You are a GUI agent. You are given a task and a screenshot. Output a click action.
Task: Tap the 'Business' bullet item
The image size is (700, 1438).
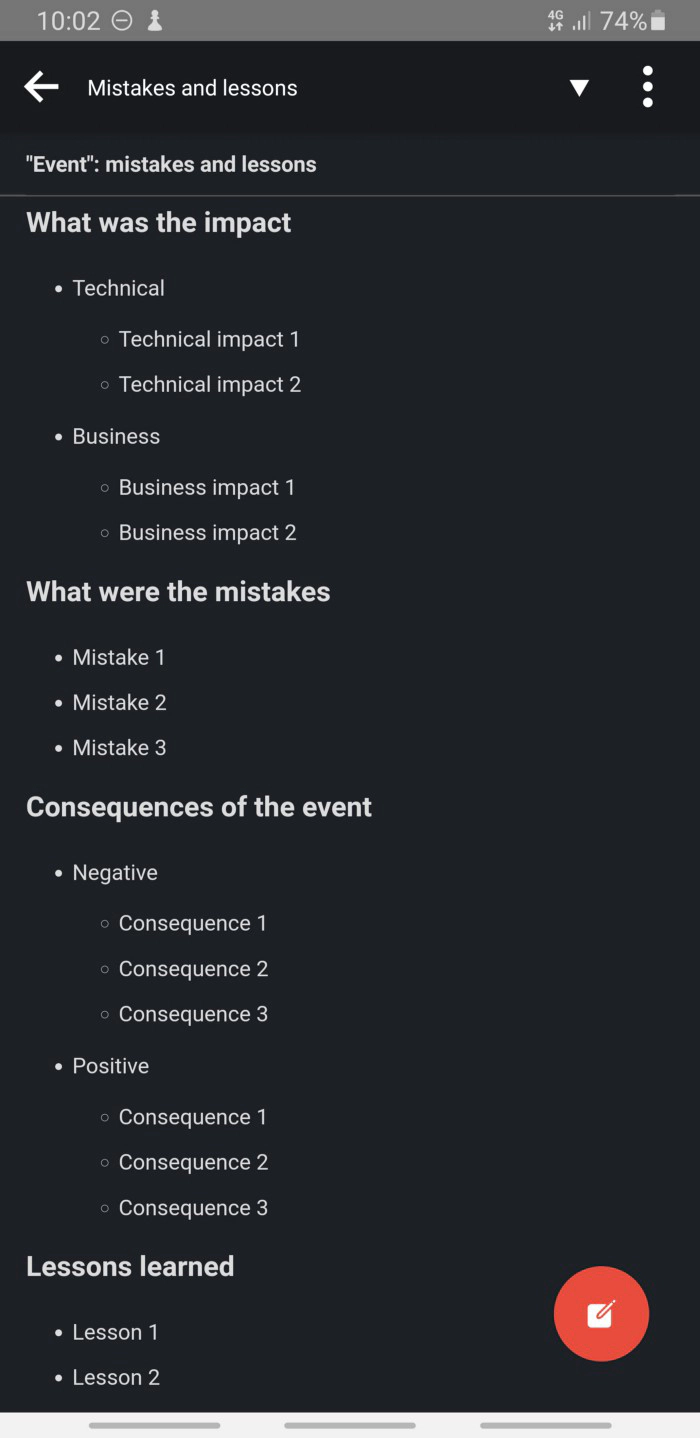[x=116, y=436]
